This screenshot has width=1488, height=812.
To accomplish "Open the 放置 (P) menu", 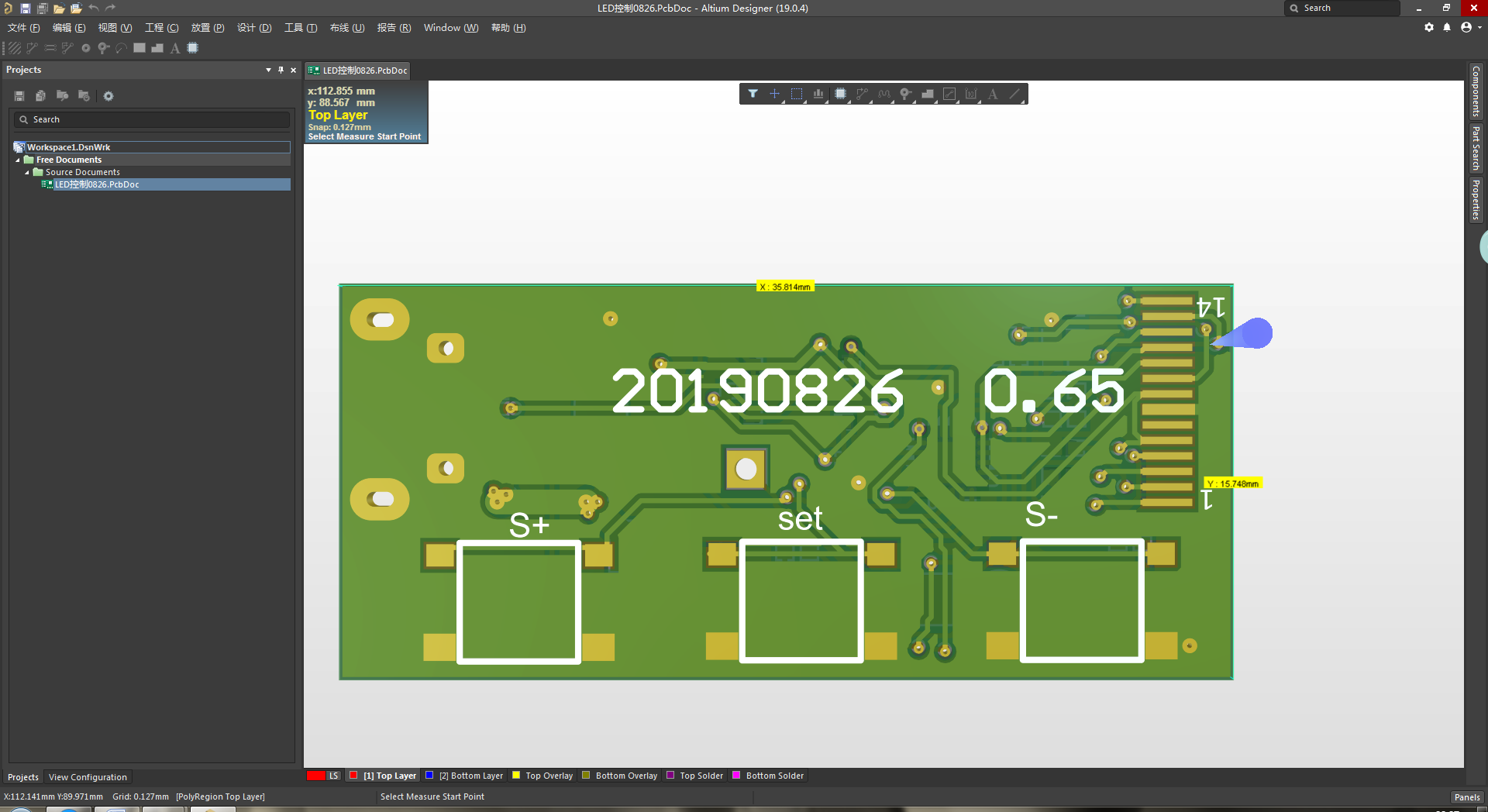I will point(208,28).
